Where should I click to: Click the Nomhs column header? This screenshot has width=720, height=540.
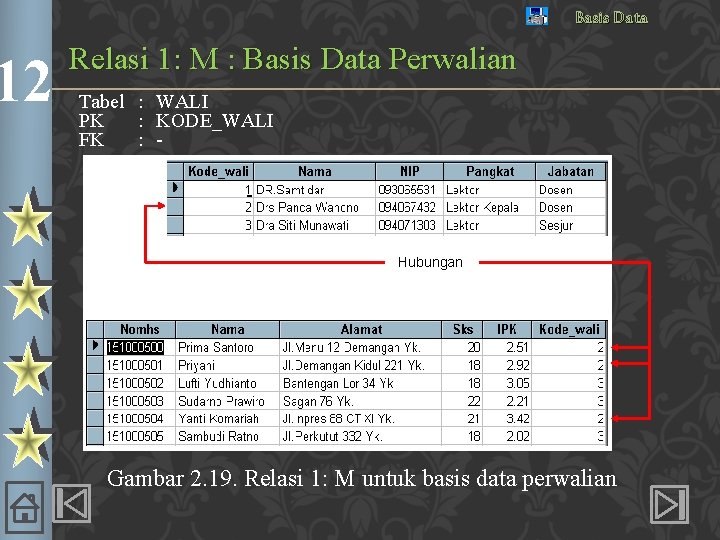click(140, 329)
